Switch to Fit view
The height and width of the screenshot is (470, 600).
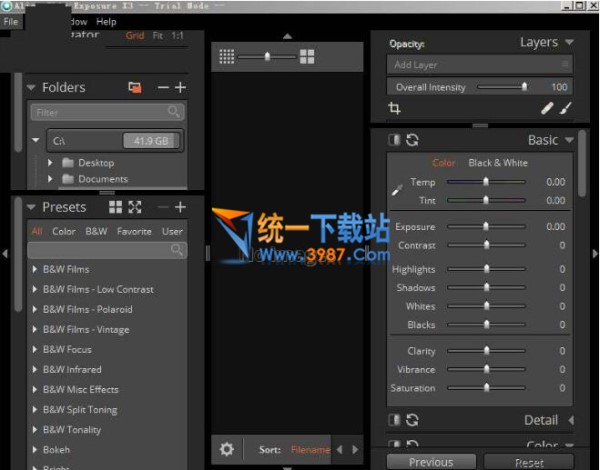[158, 36]
